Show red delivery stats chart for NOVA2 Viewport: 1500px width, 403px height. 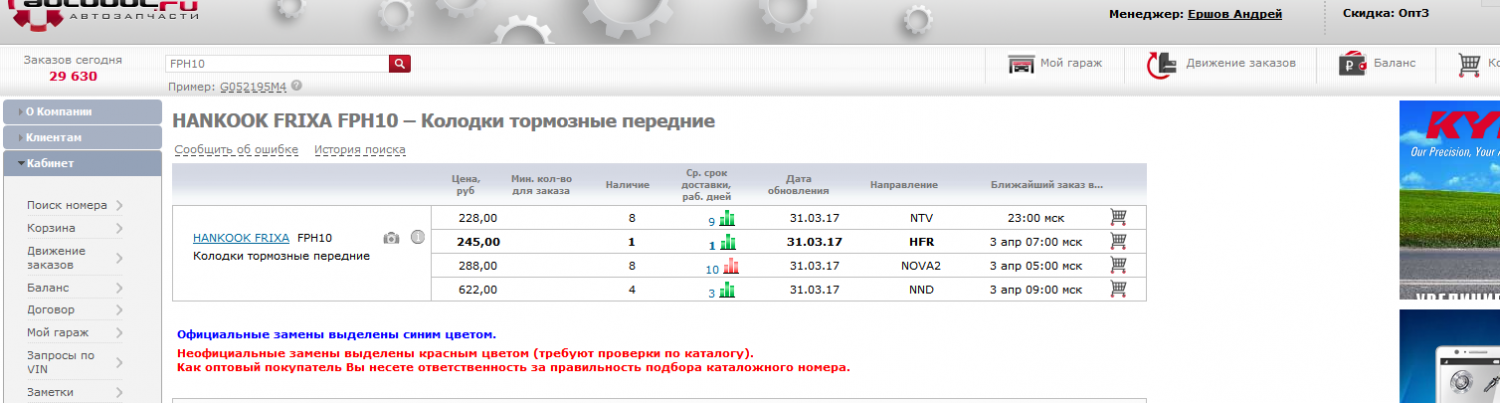[730, 266]
